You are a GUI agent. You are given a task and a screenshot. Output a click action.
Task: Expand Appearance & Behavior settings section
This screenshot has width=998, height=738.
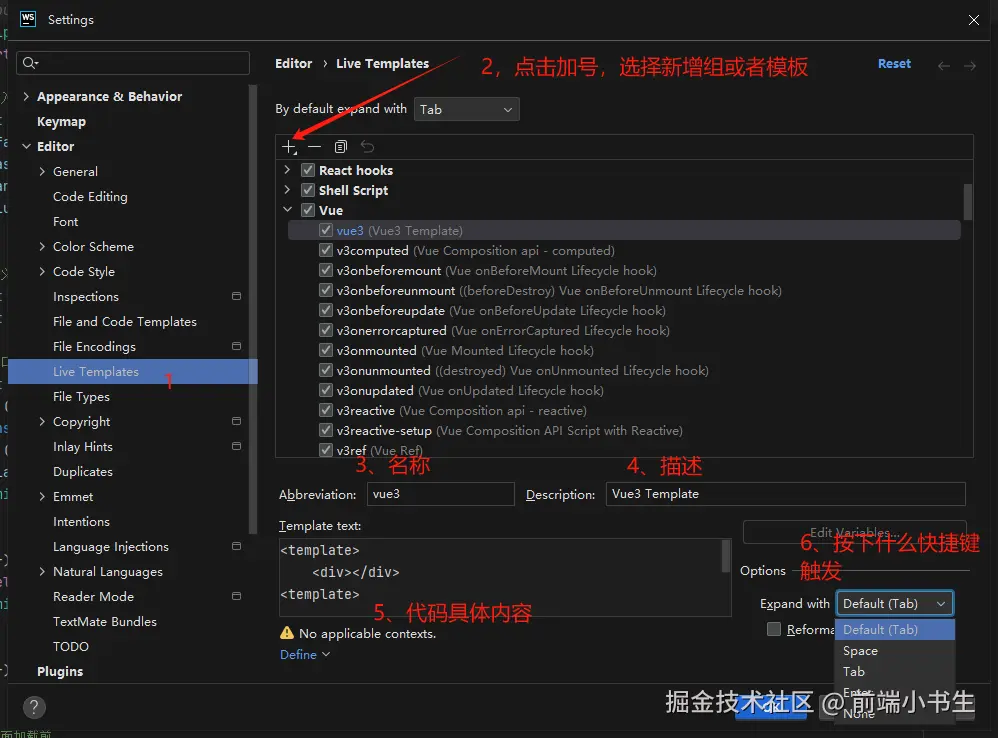pos(26,96)
